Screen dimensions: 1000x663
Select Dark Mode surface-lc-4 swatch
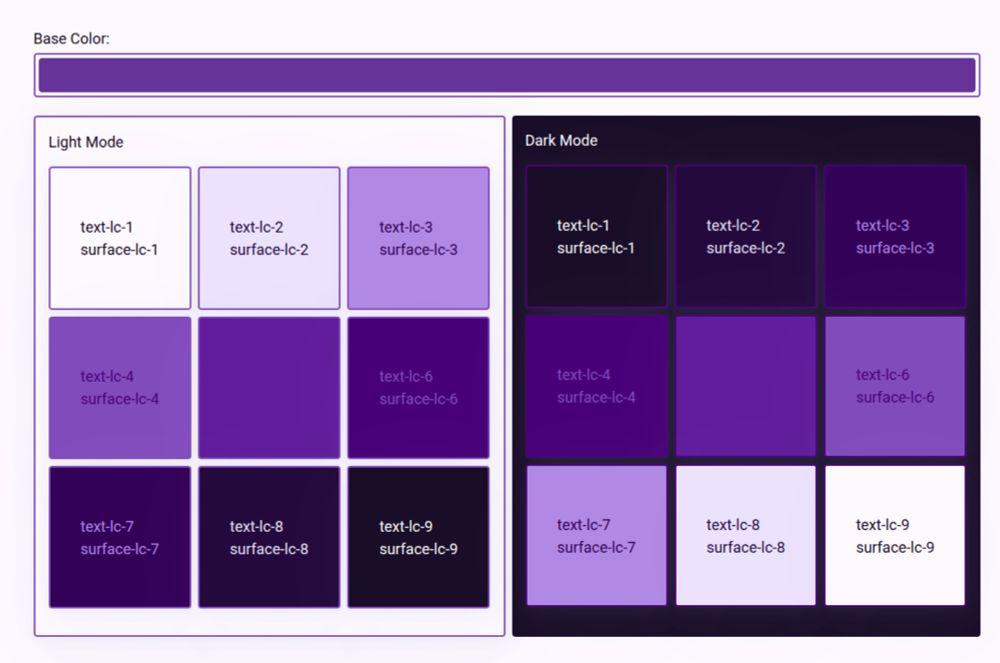(x=596, y=386)
